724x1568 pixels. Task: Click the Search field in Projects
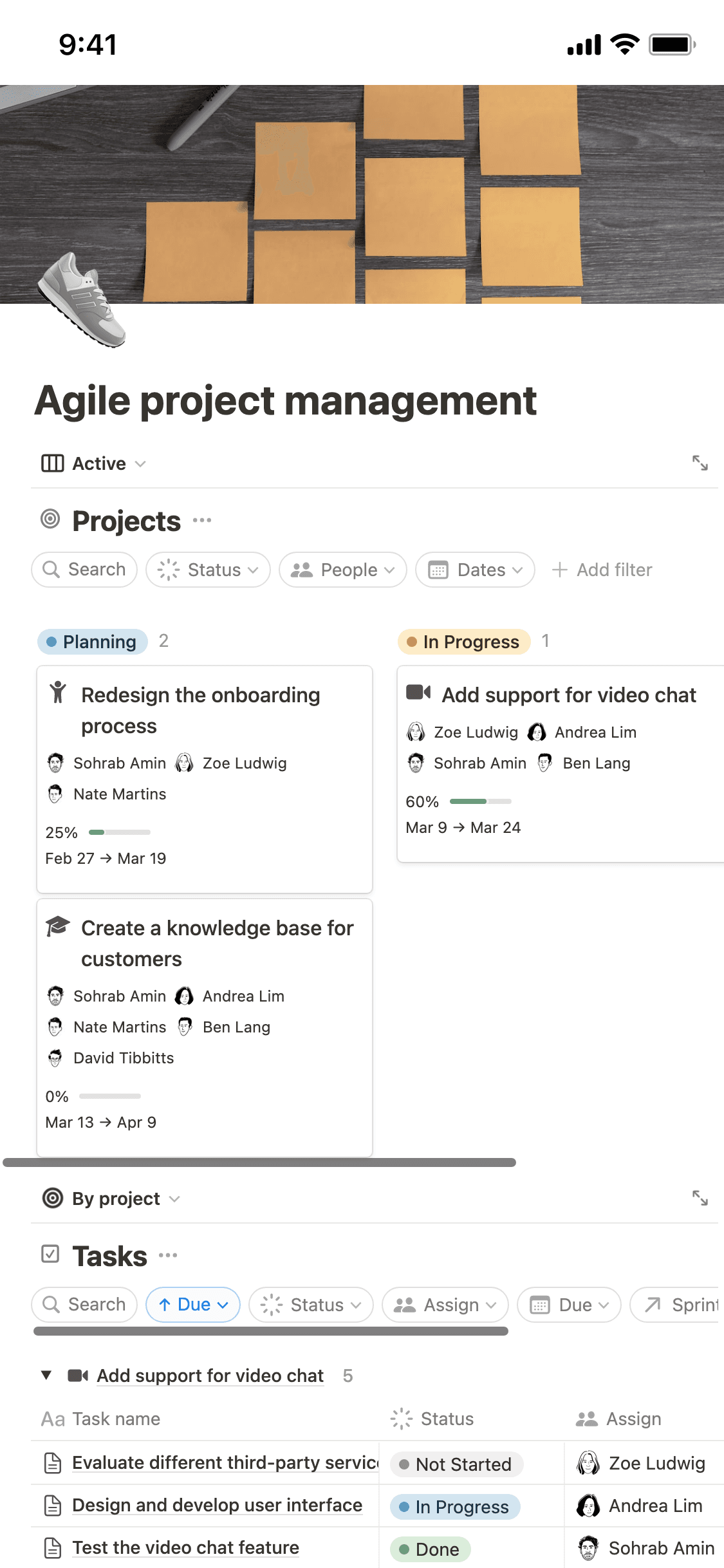pos(84,570)
